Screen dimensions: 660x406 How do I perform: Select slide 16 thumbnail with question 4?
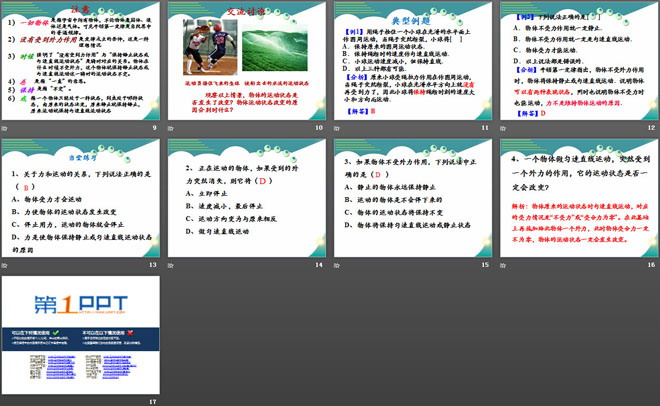click(579, 198)
